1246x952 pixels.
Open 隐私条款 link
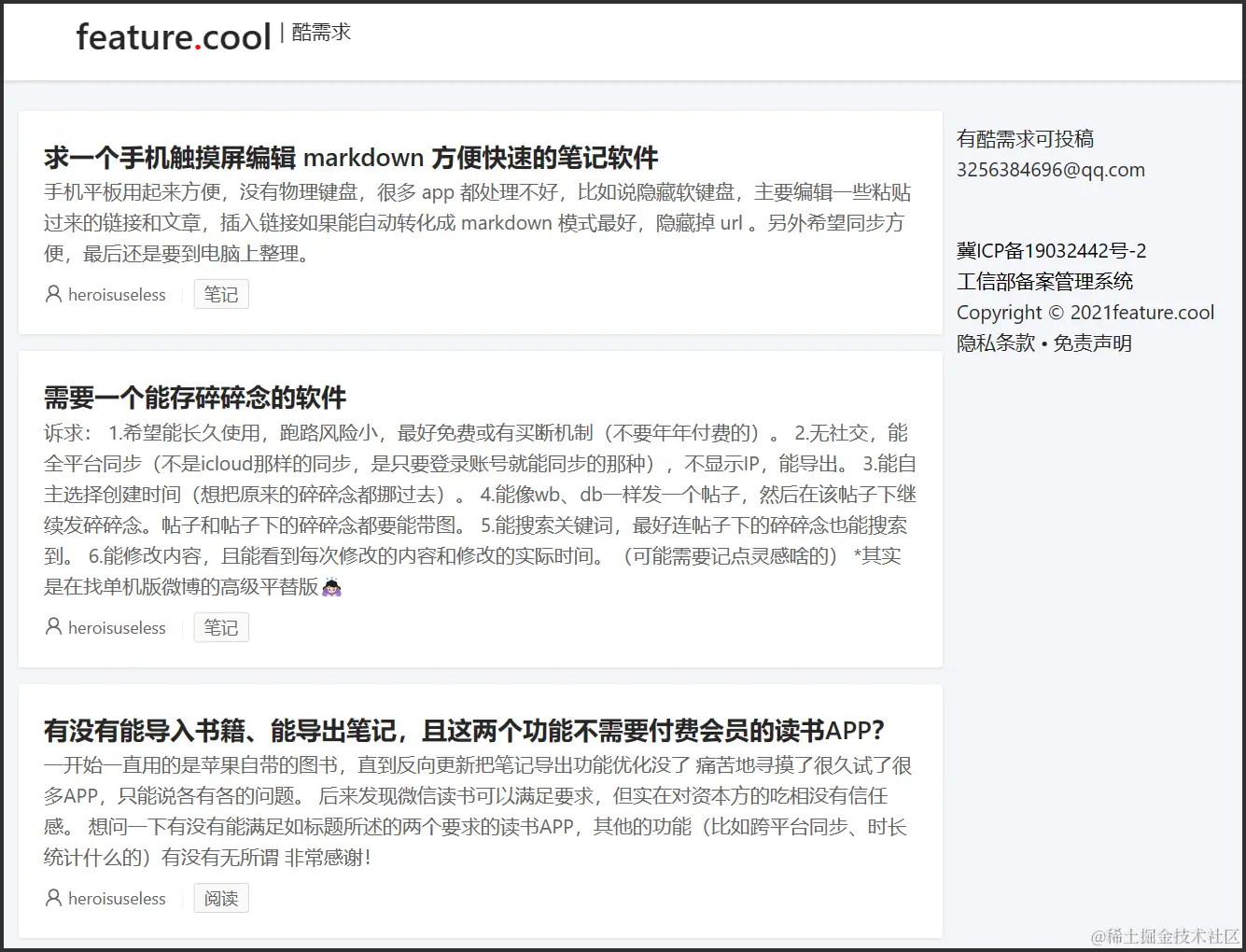[x=996, y=343]
